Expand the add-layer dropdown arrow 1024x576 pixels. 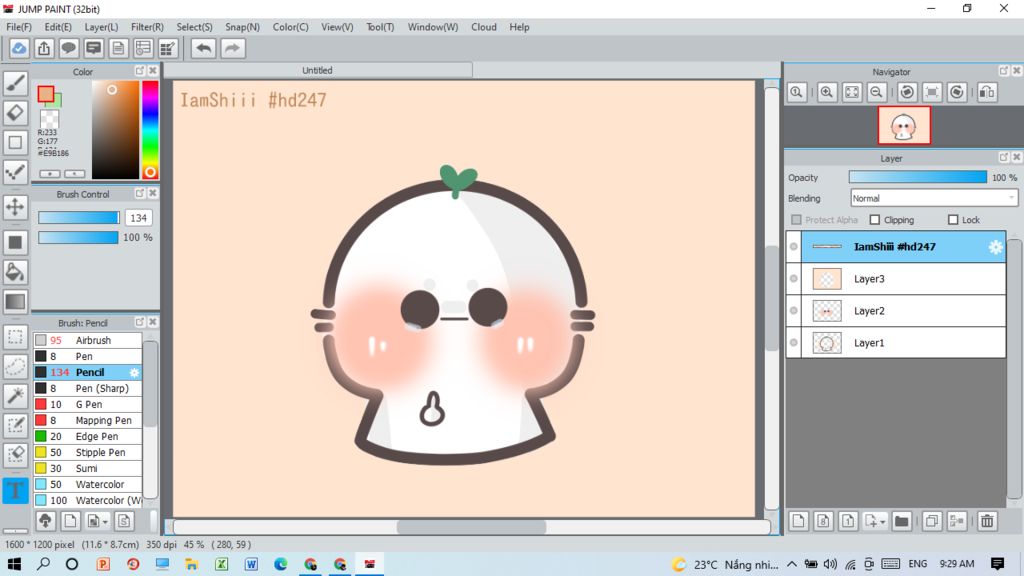click(882, 521)
